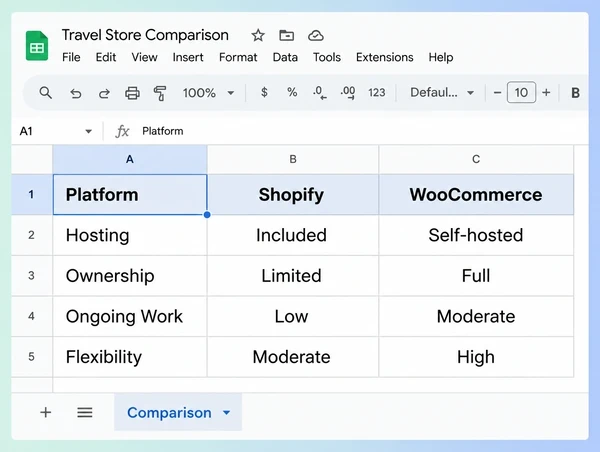
Task: Open more number formats 123
Action: [x=377, y=93]
